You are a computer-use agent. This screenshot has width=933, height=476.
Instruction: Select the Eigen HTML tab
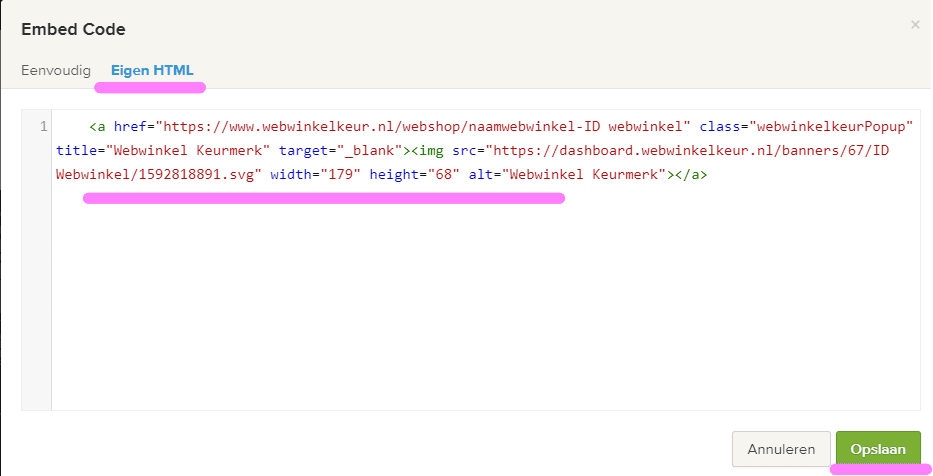click(x=152, y=71)
